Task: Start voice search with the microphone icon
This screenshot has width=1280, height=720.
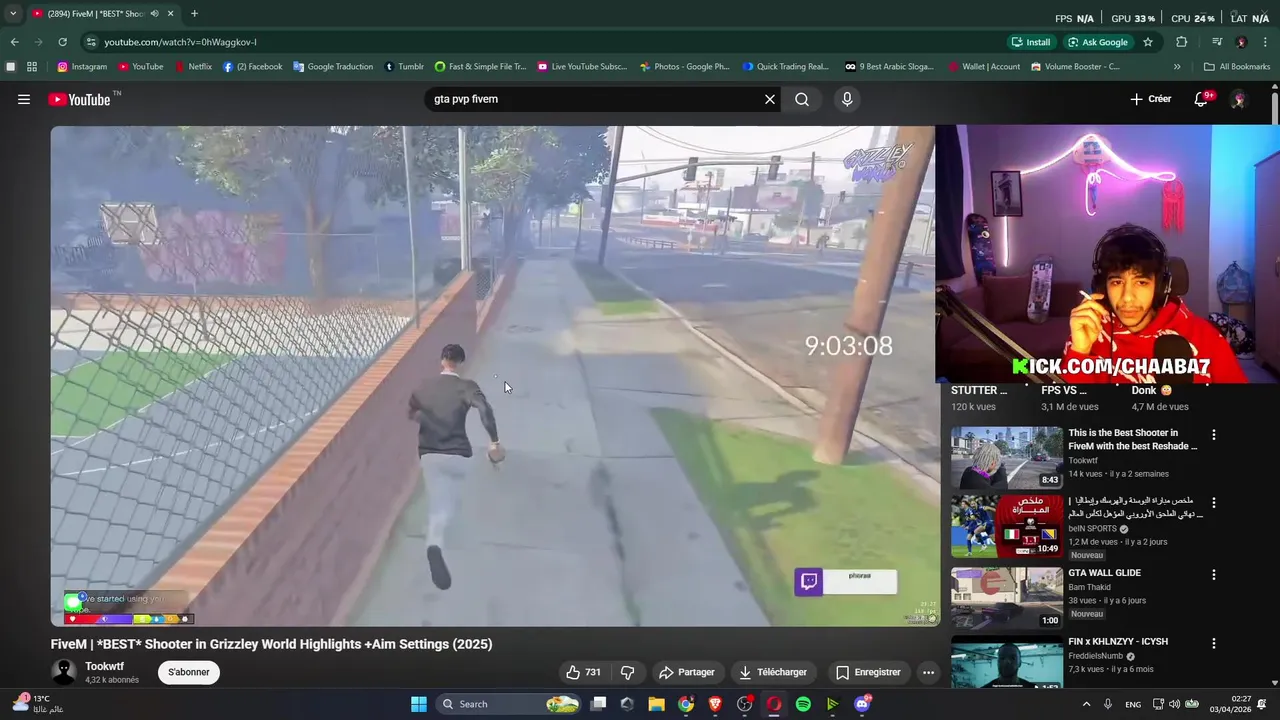Action: click(x=847, y=99)
